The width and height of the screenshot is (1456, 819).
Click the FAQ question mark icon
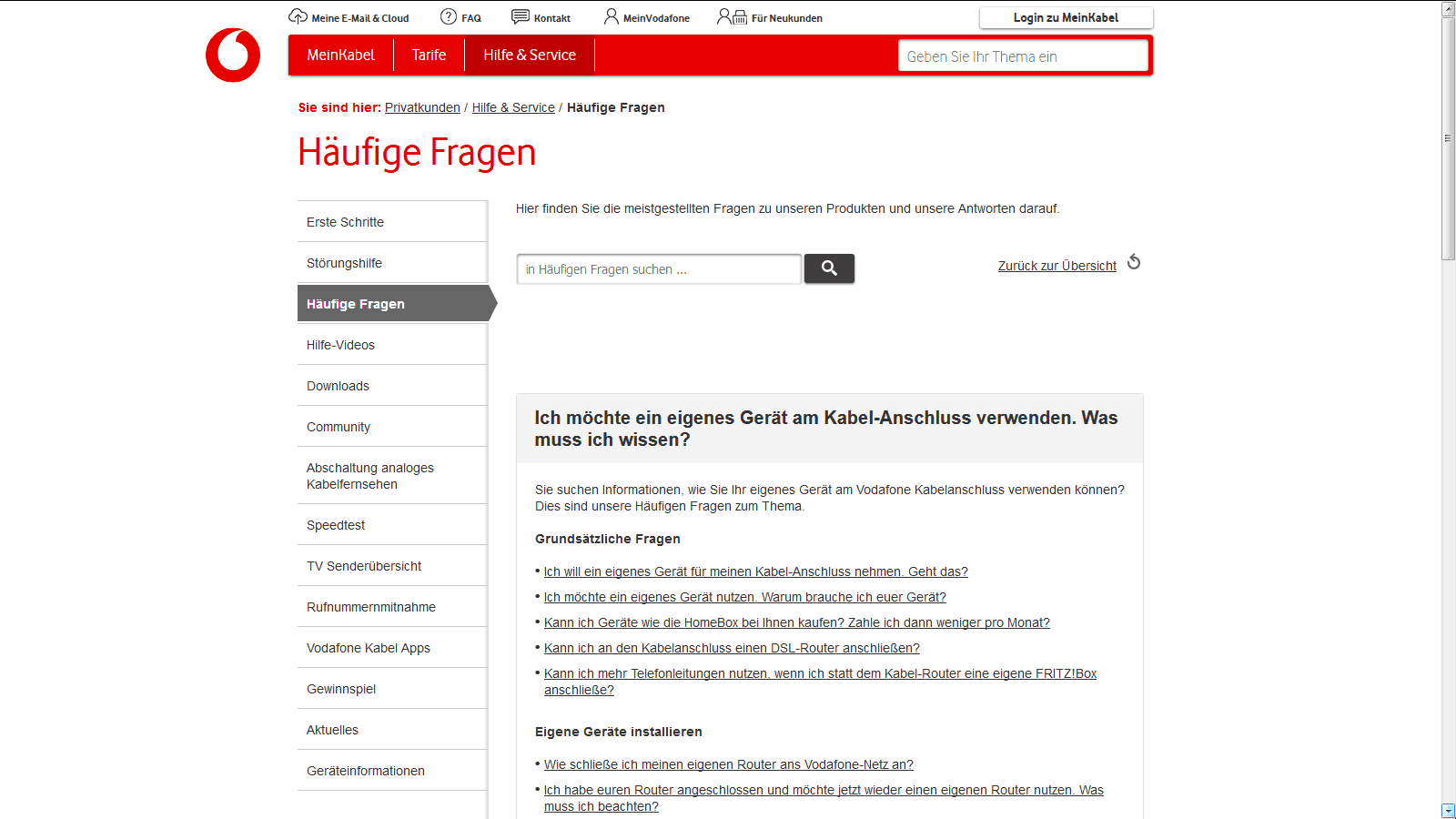pos(449,16)
